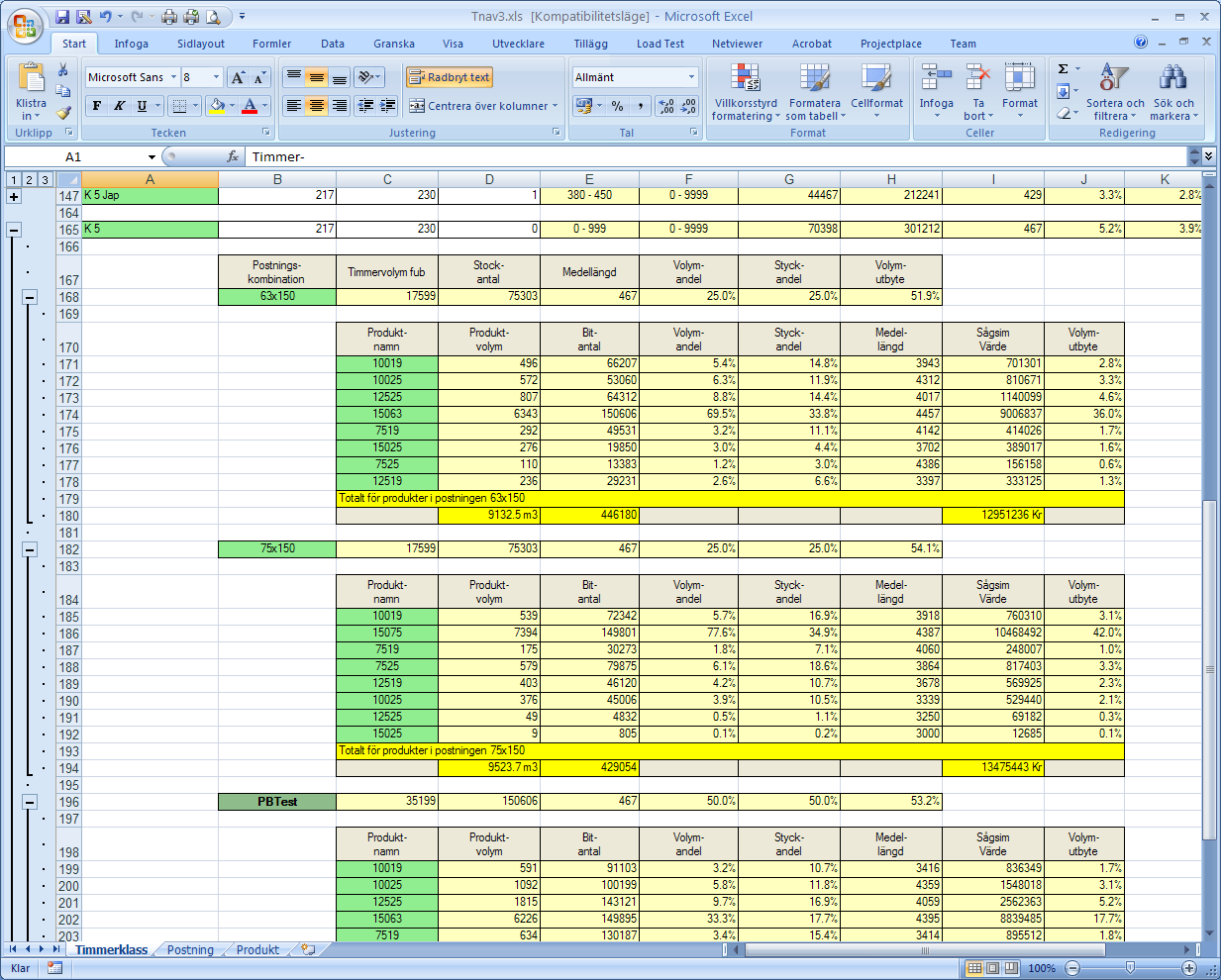Viewport: 1221px width, 980px height.
Task: Toggle bold (F) formatting
Action: coord(96,106)
